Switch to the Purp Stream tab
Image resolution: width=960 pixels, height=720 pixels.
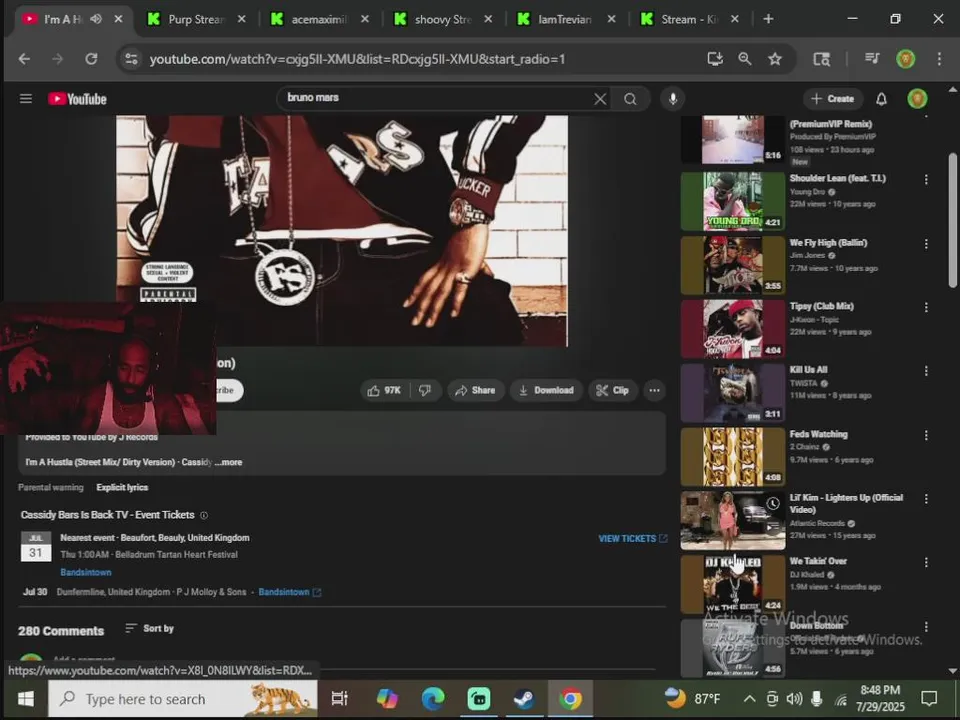195,19
